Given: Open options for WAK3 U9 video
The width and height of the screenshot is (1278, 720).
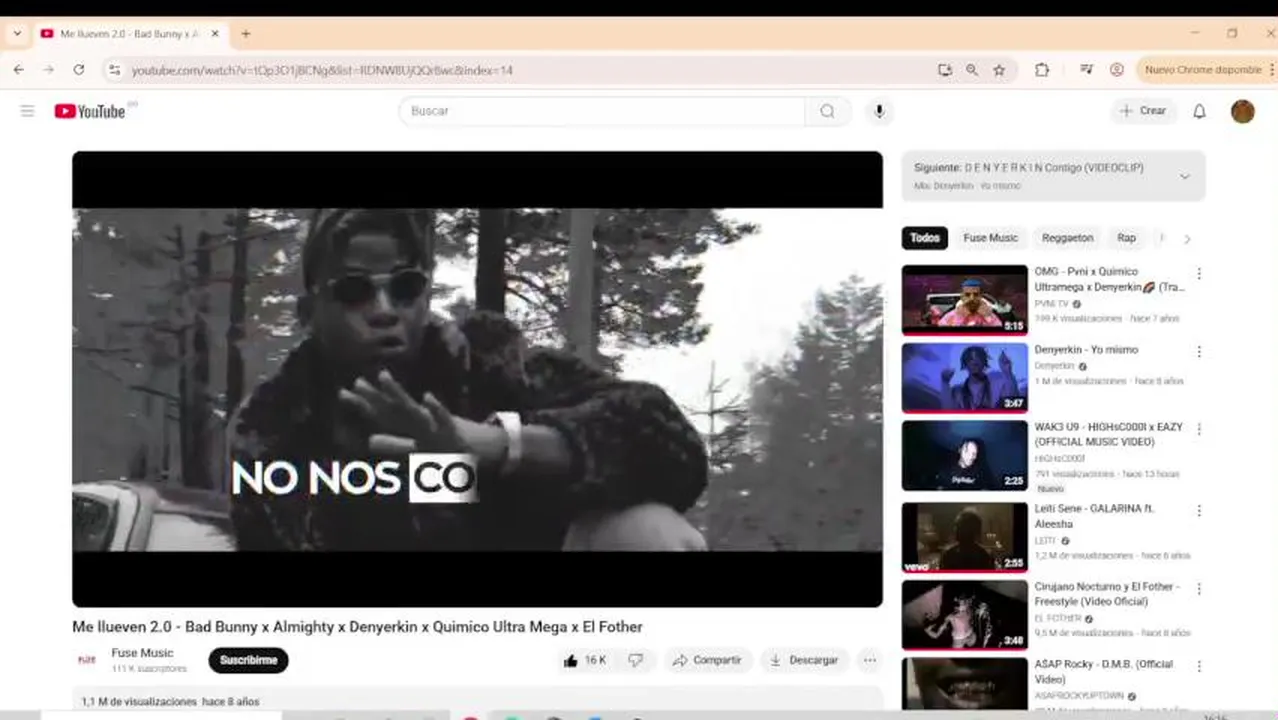Looking at the screenshot, I should point(1199,429).
